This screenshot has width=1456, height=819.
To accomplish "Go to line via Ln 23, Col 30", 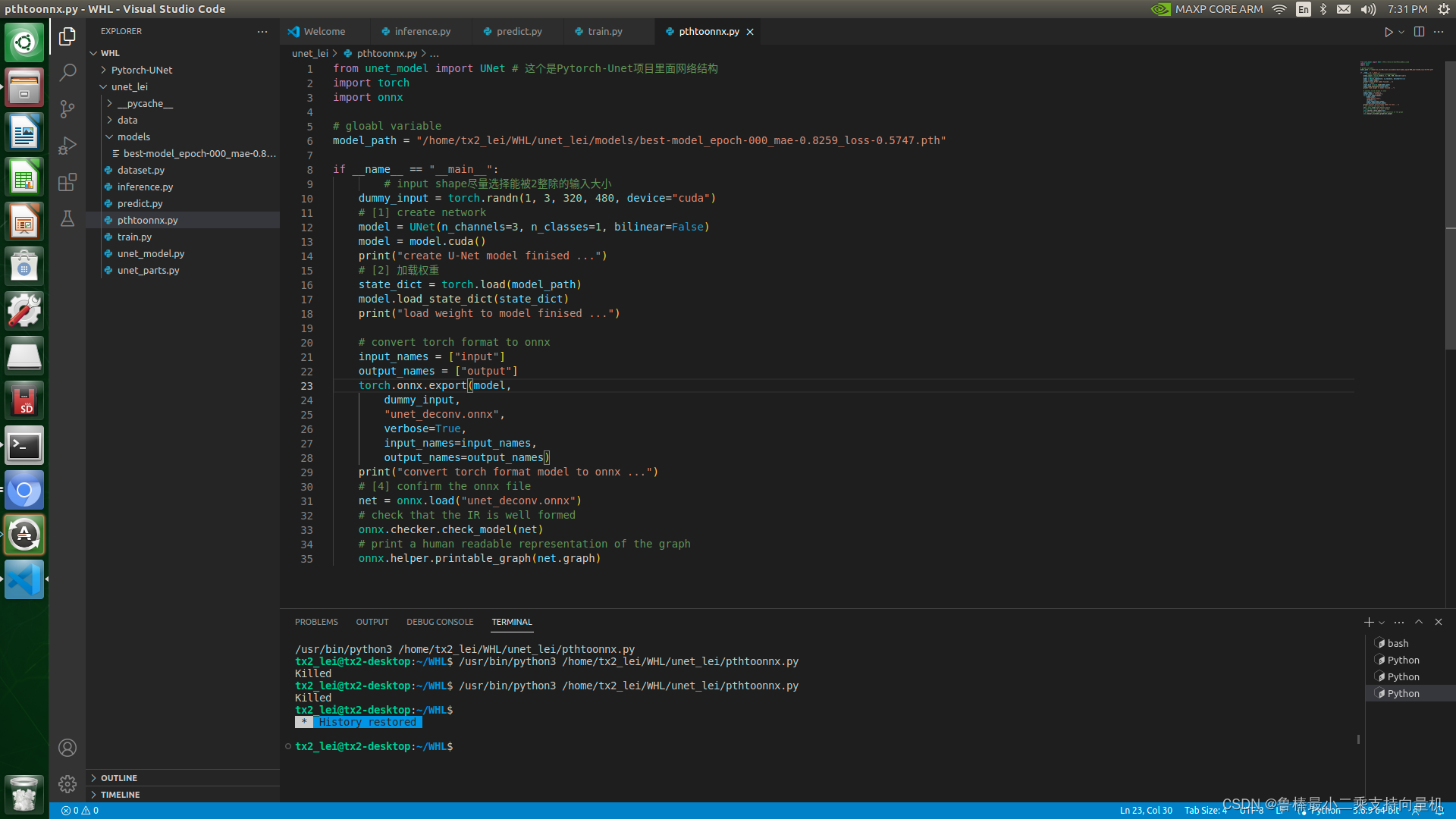I will 1146,811.
